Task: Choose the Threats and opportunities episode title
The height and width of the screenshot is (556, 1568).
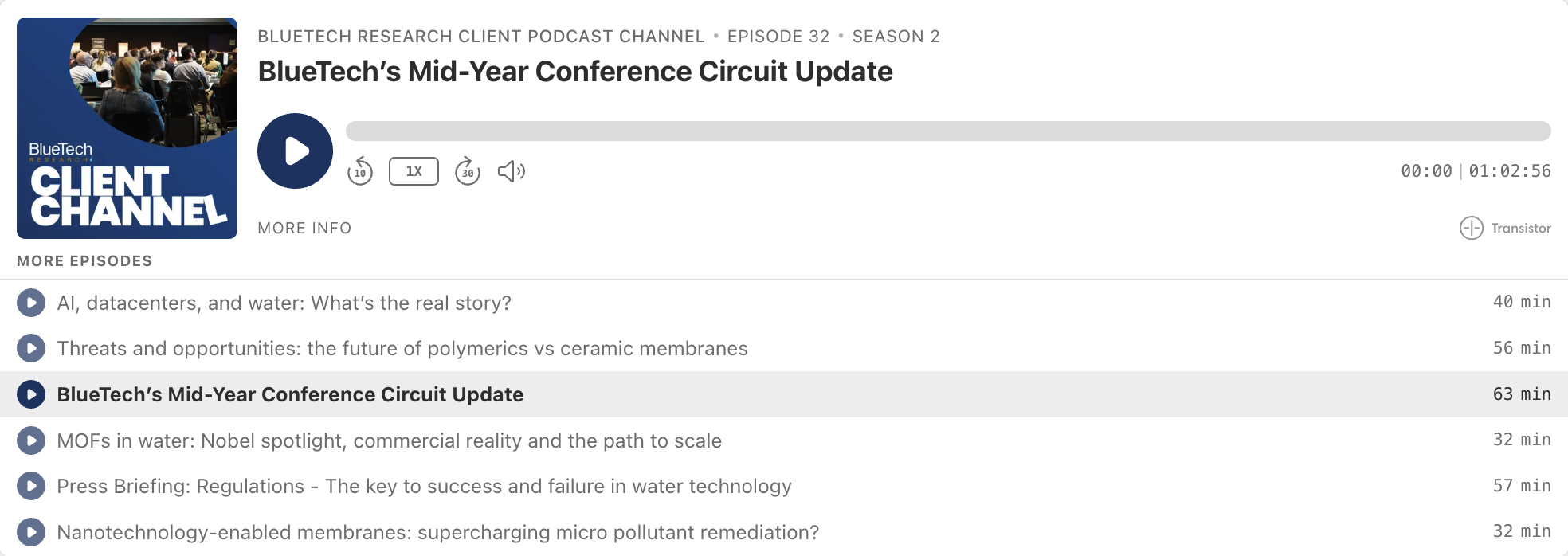Action: click(402, 349)
